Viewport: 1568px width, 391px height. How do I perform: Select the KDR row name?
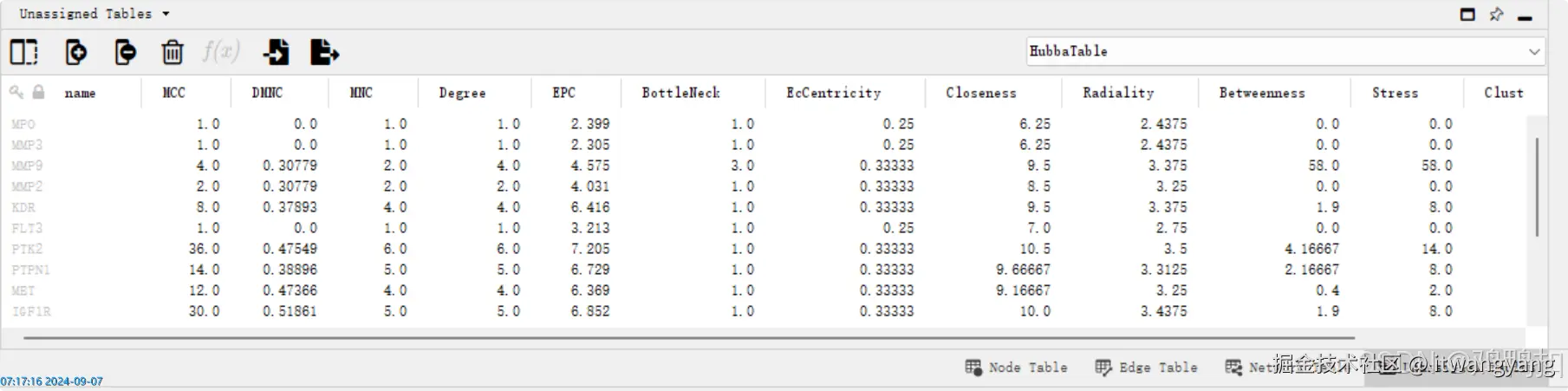[x=23, y=207]
